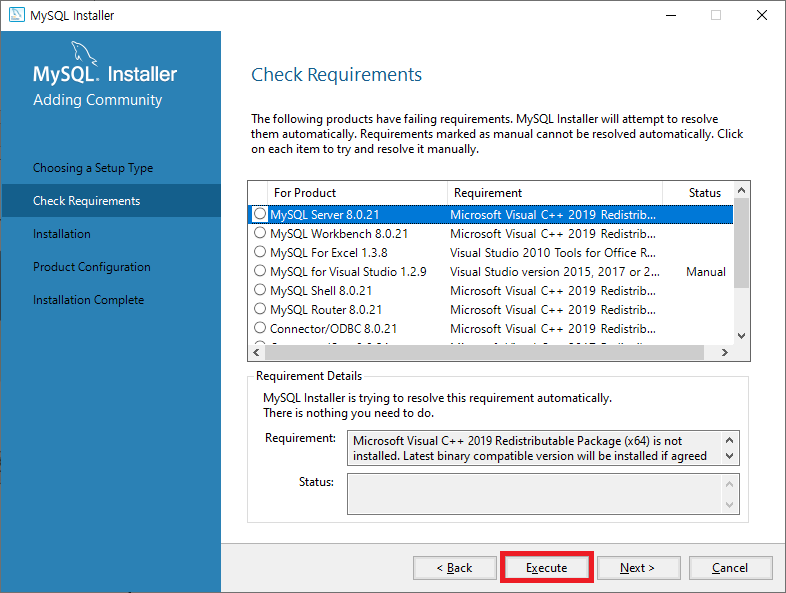Click the MySQL Shell 8.0.21 product name
Viewport: 786px width, 593px height.
(321, 291)
